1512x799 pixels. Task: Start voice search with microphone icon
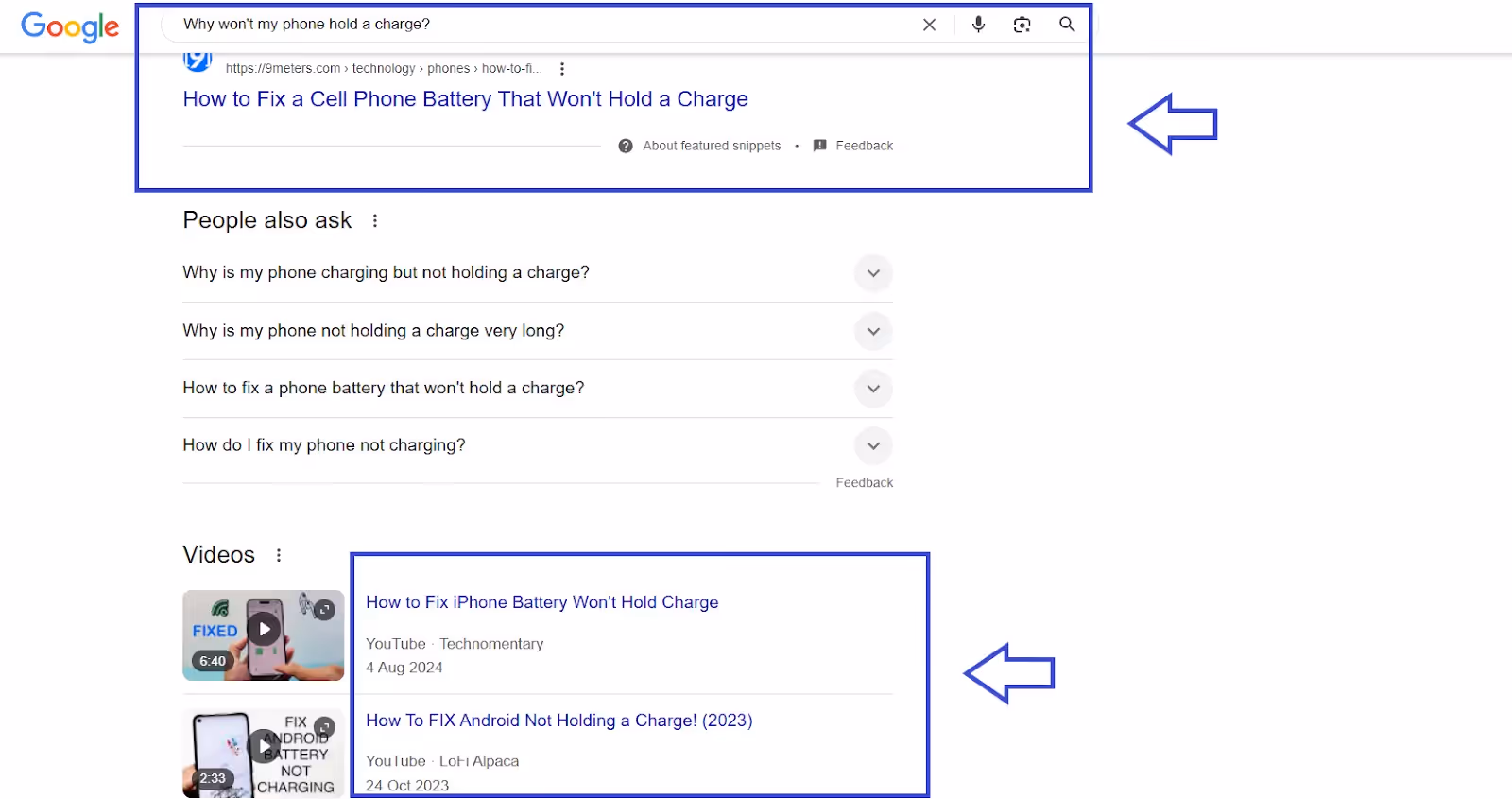(x=978, y=25)
